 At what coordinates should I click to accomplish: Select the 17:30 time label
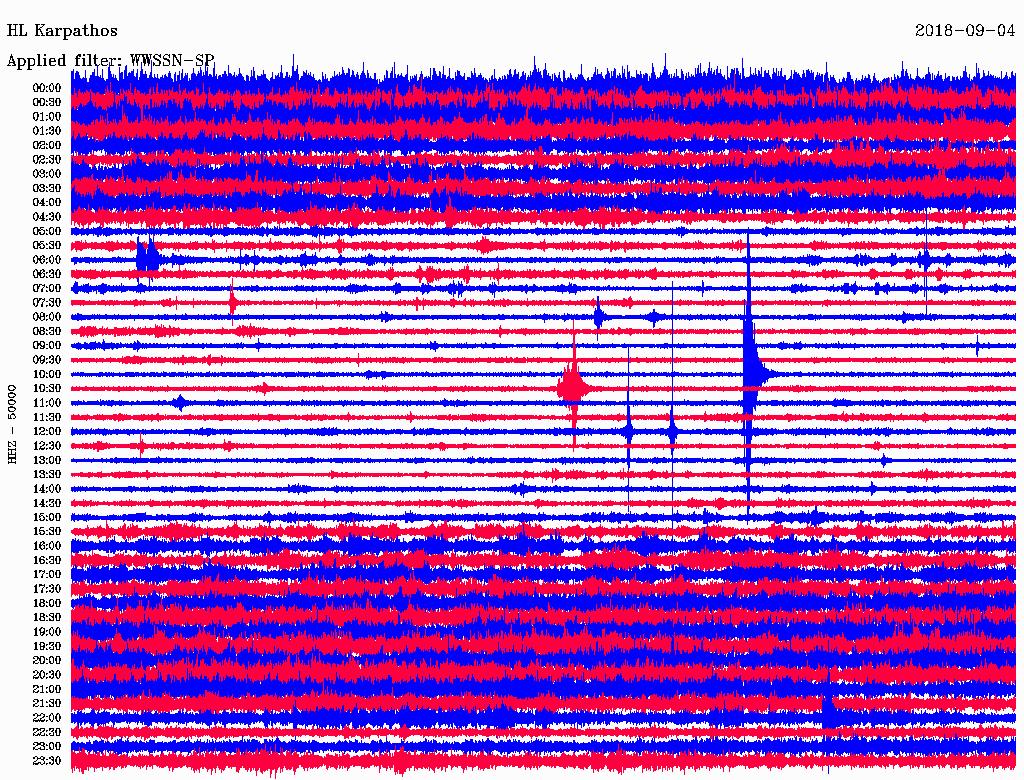pos(47,589)
